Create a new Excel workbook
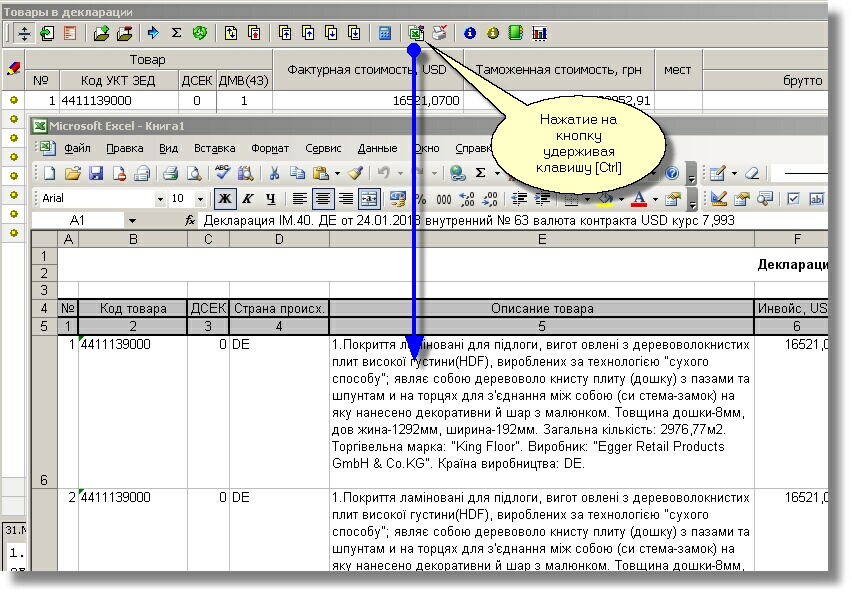852x595 pixels. click(x=49, y=173)
